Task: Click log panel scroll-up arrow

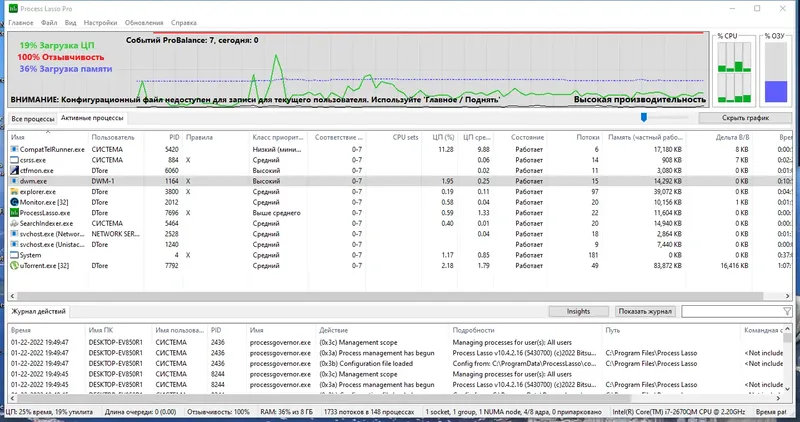Action: [x=787, y=329]
